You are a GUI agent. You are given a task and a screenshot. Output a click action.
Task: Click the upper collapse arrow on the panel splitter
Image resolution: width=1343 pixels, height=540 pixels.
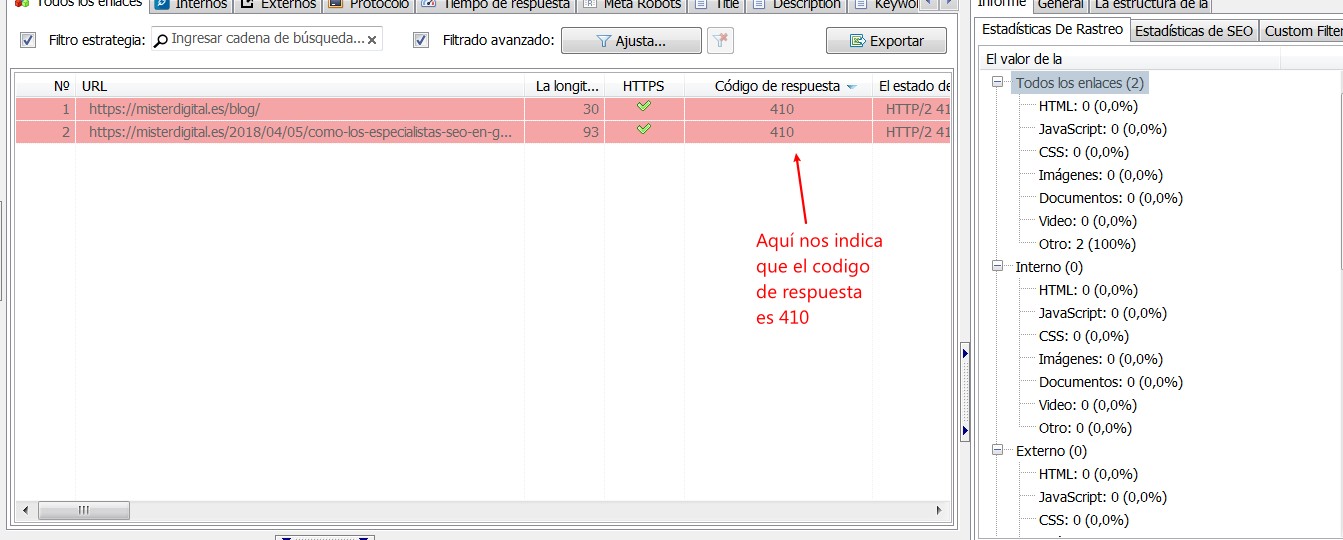click(964, 353)
